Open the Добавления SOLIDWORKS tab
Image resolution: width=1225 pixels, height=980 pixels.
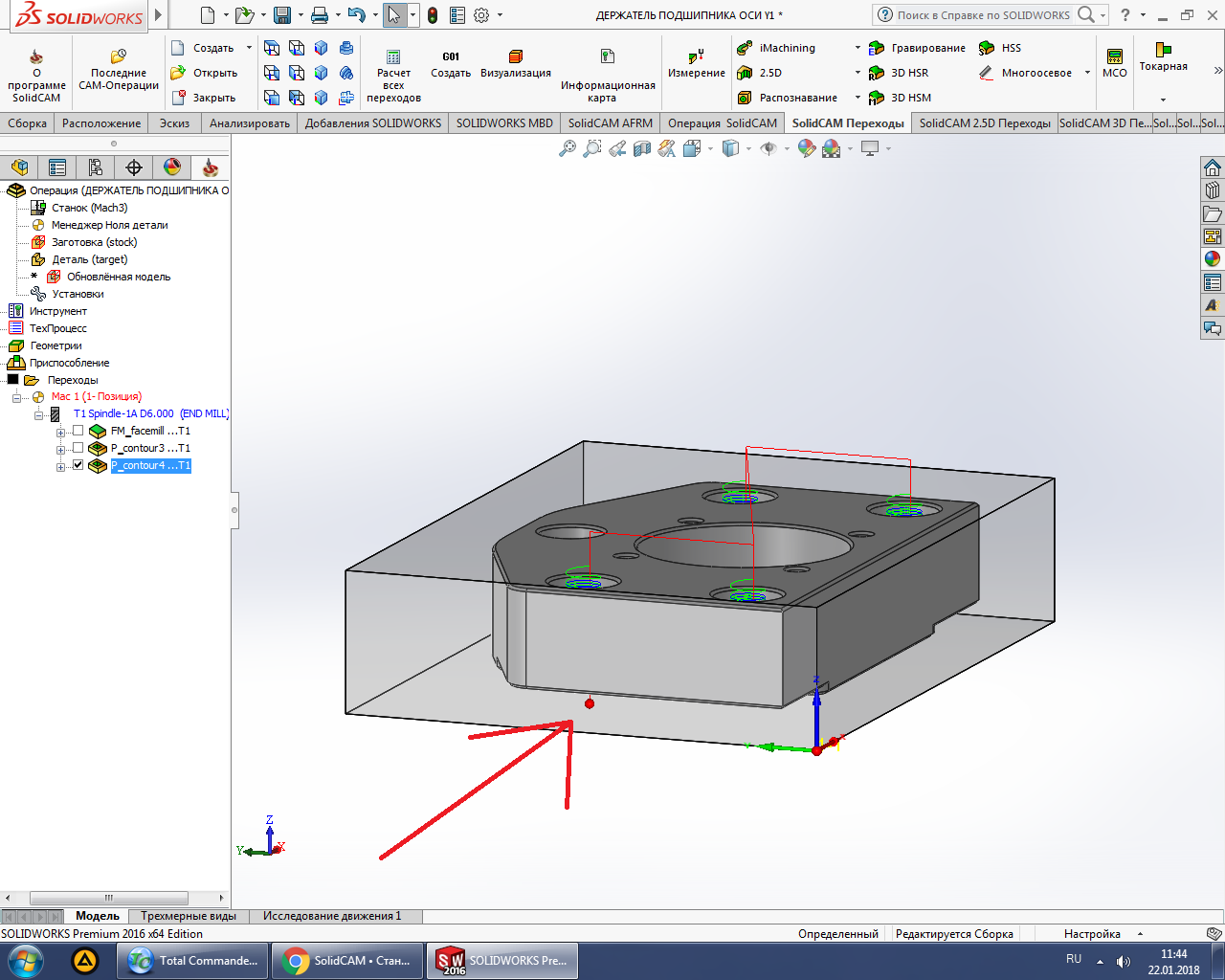[x=373, y=122]
